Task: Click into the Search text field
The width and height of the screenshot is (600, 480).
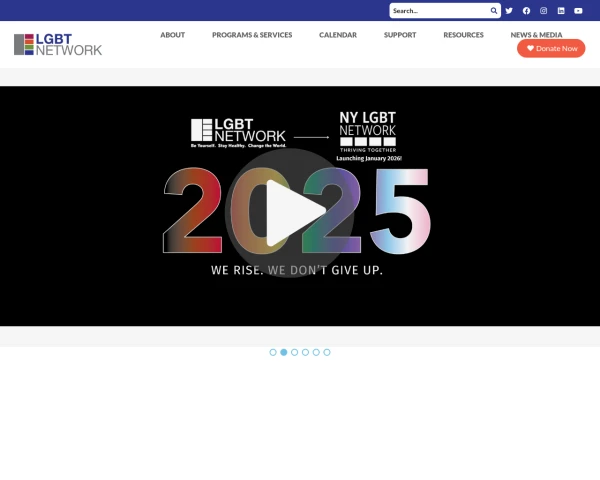Action: 438,11
